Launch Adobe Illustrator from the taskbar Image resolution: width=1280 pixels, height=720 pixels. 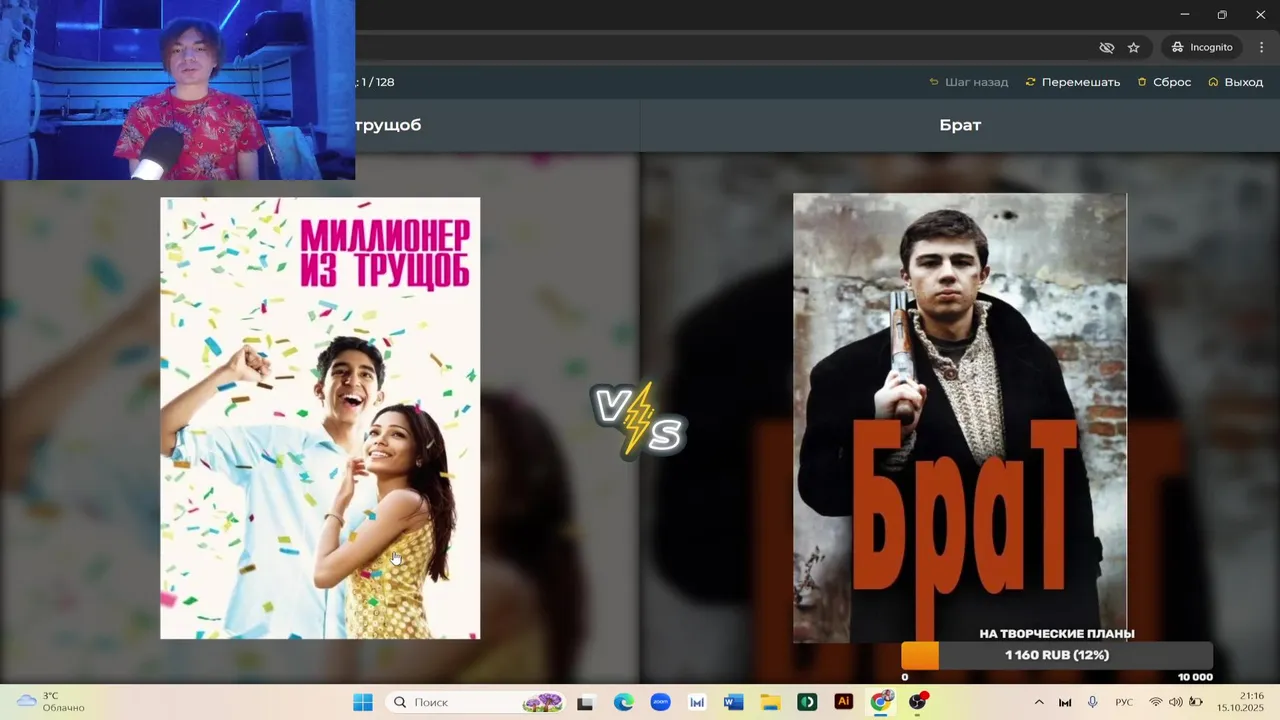point(843,702)
